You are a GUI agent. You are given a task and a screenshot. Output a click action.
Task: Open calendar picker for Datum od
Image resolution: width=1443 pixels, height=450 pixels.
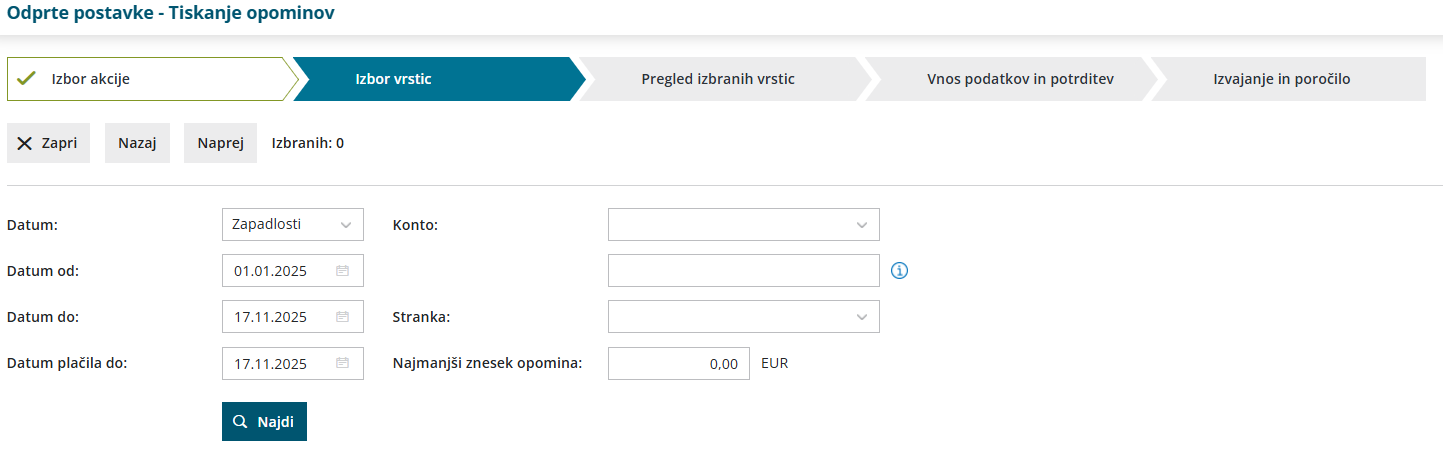tap(342, 271)
